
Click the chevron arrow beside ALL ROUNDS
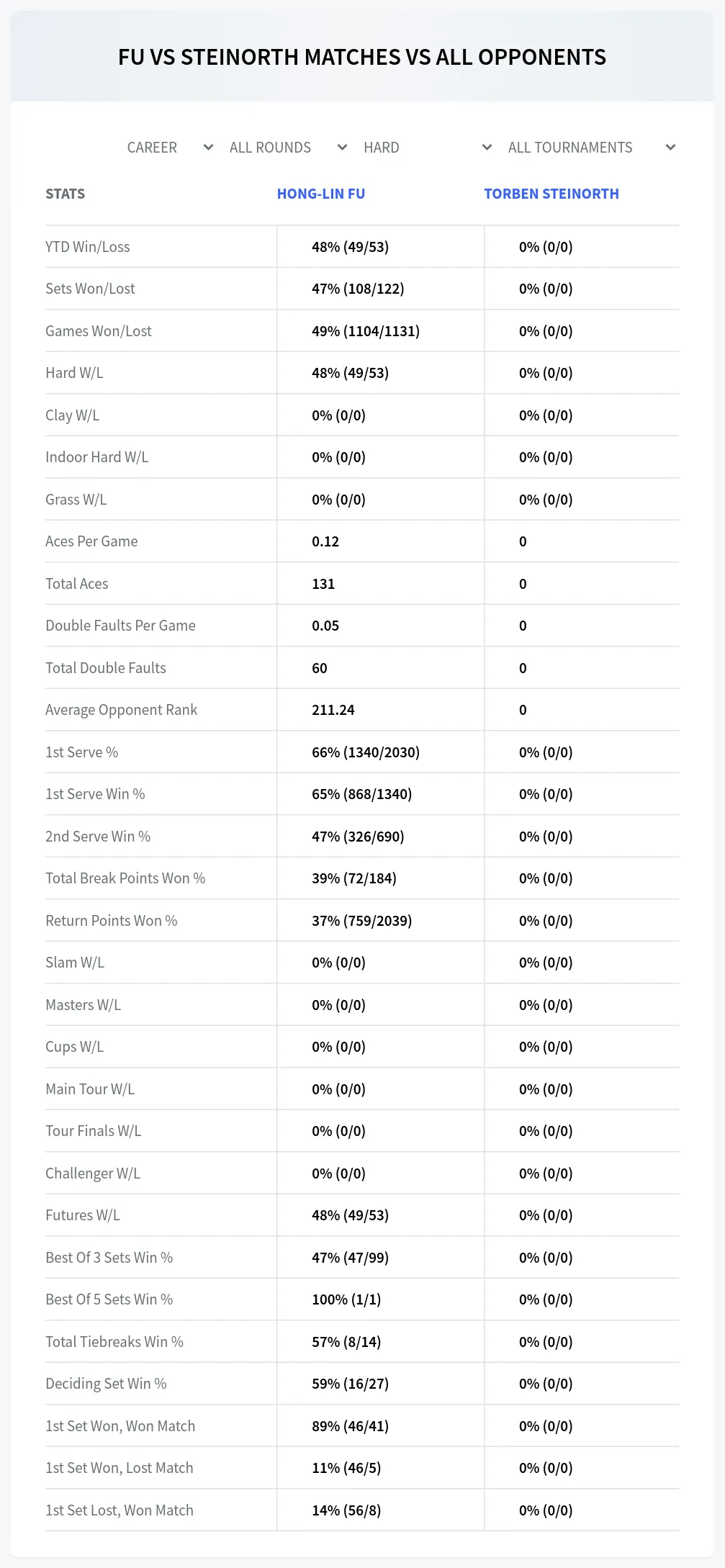point(342,148)
